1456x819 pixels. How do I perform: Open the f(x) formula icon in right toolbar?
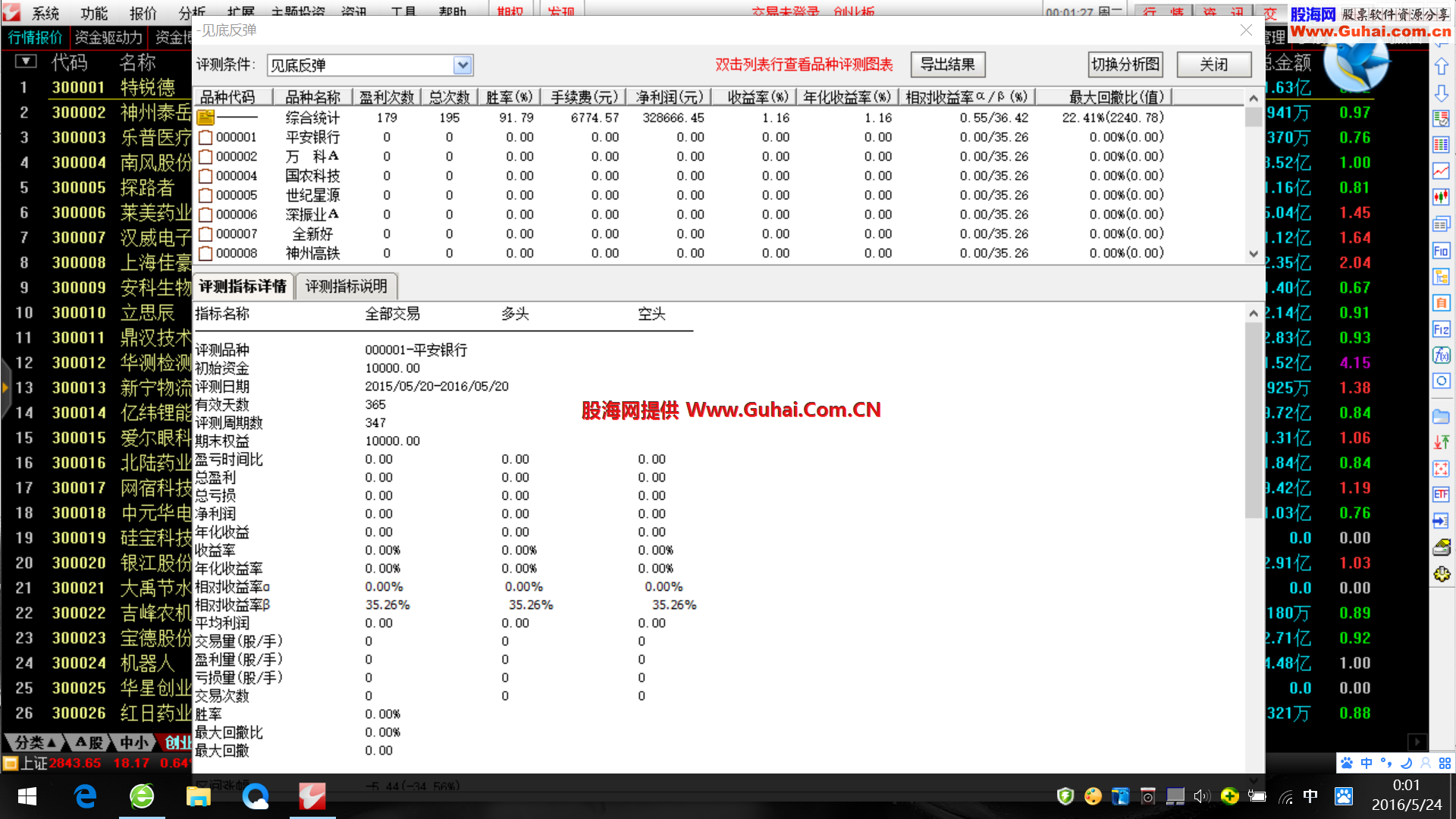point(1442,355)
